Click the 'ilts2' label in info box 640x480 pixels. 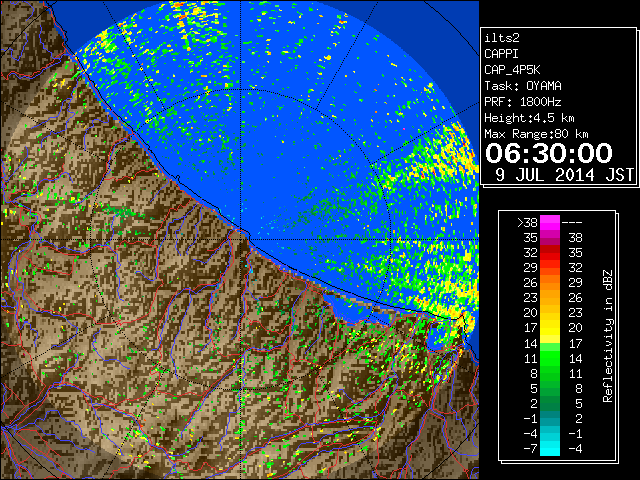click(x=502, y=38)
